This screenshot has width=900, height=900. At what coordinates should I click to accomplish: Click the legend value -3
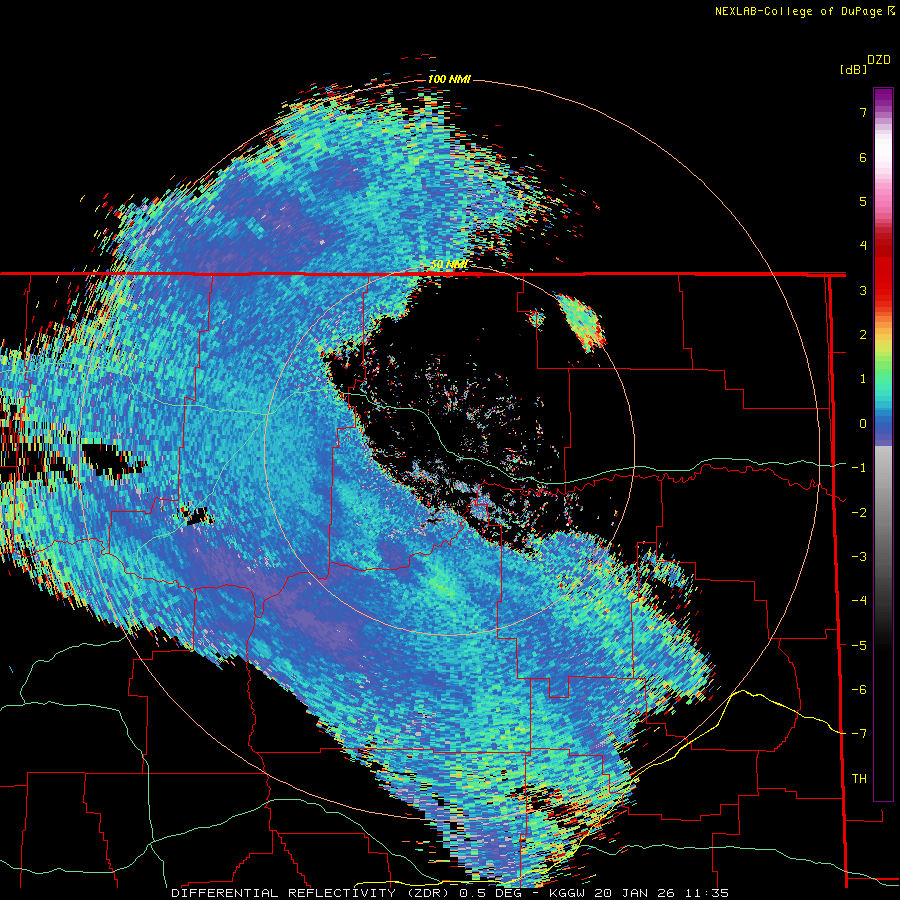[x=859, y=556]
